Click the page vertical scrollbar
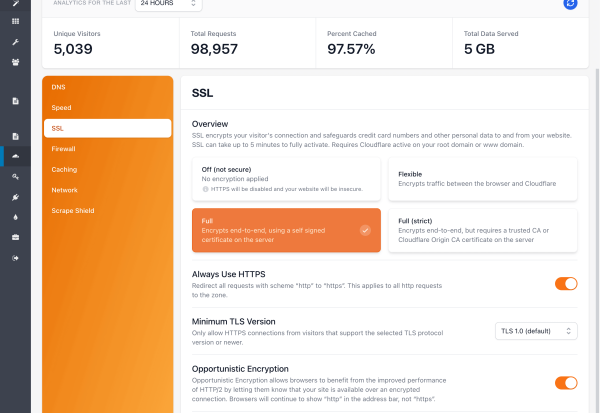The width and height of the screenshot is (600, 413). click(597, 240)
